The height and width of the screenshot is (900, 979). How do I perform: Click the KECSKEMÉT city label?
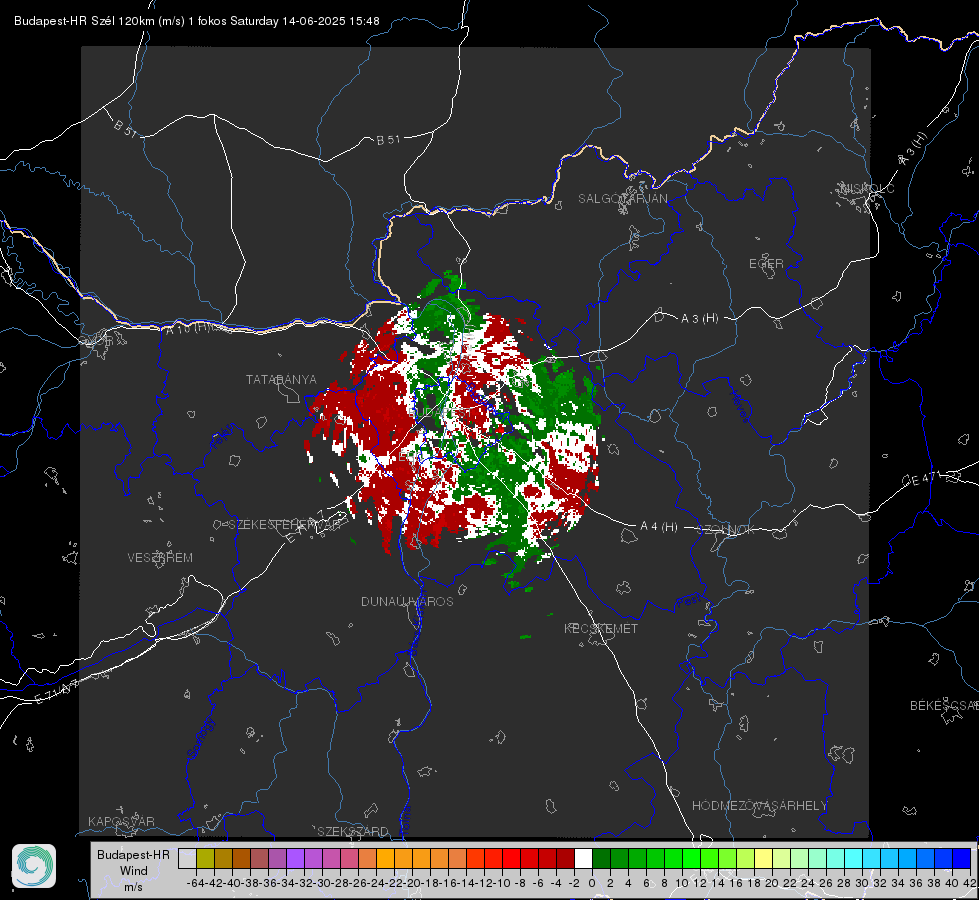coord(601,629)
